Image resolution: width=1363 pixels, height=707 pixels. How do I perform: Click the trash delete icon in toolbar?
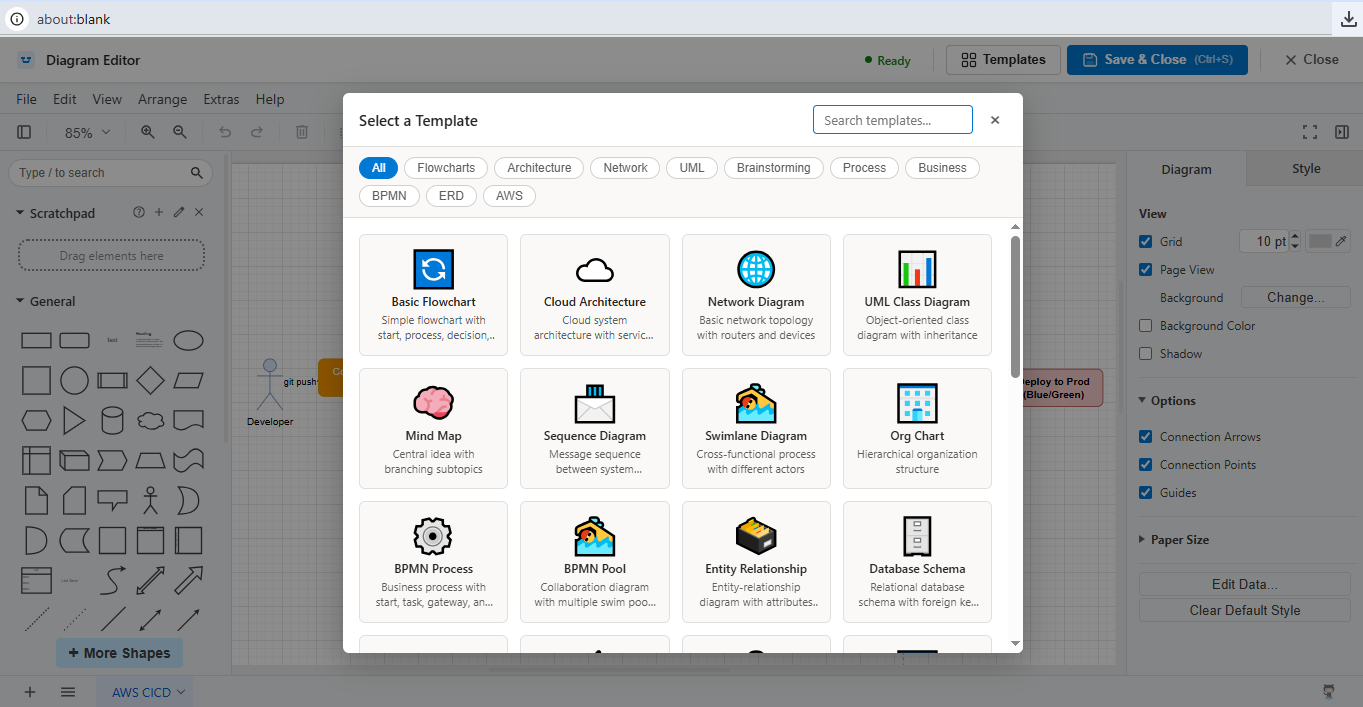pos(301,131)
